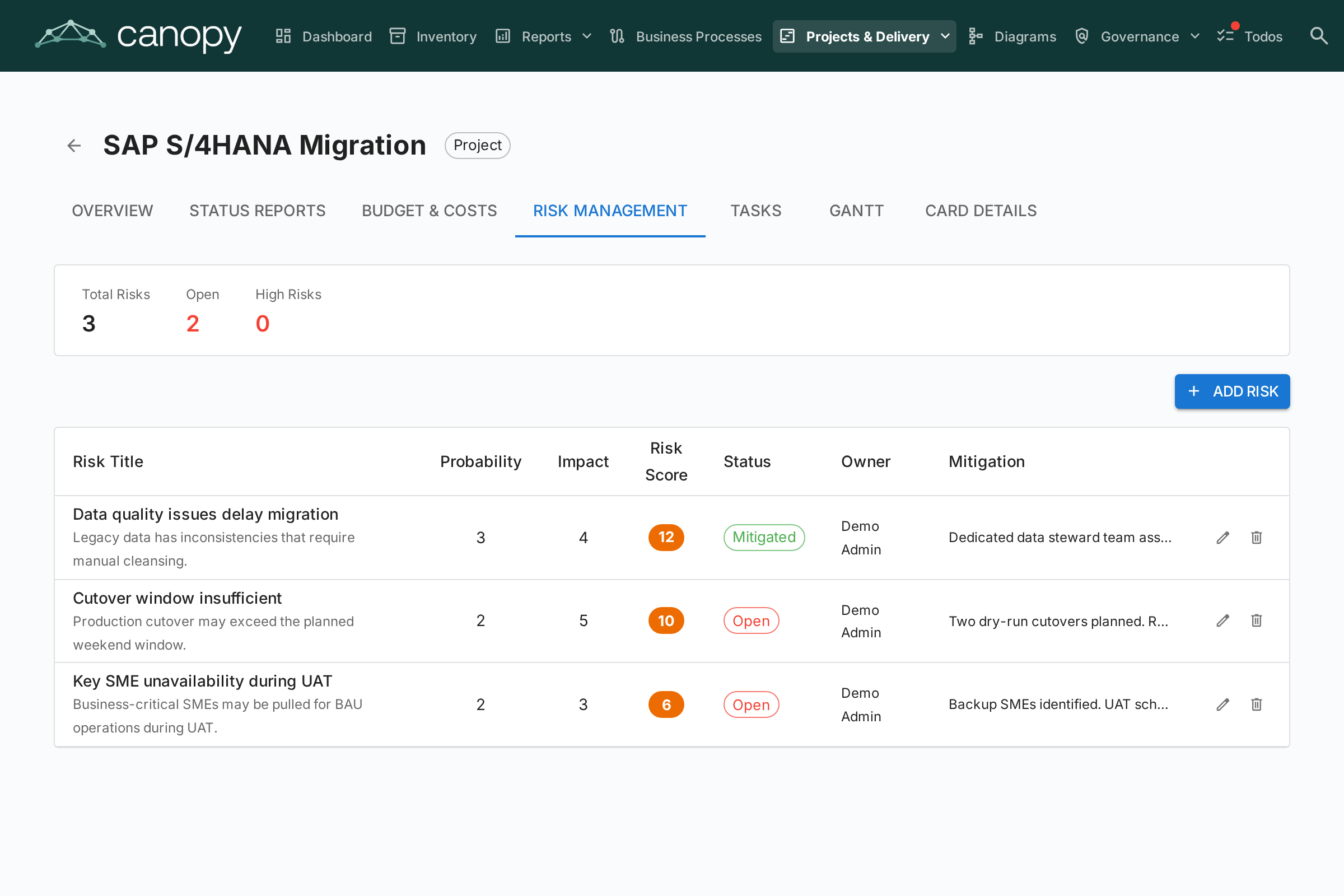Click 'Two dry-run cutovers planned. R...' mitigation text
This screenshot has width=1344, height=896.
point(1058,621)
